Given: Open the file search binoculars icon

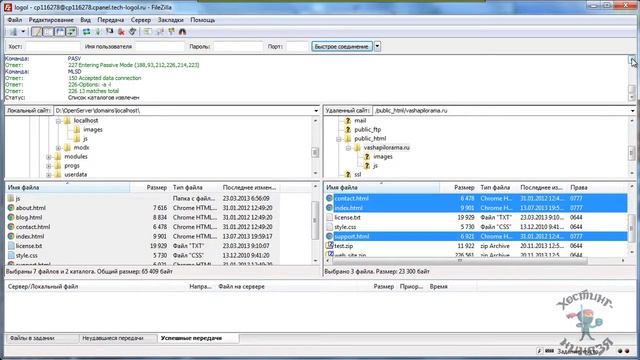Looking at the screenshot, I should click(182, 31).
